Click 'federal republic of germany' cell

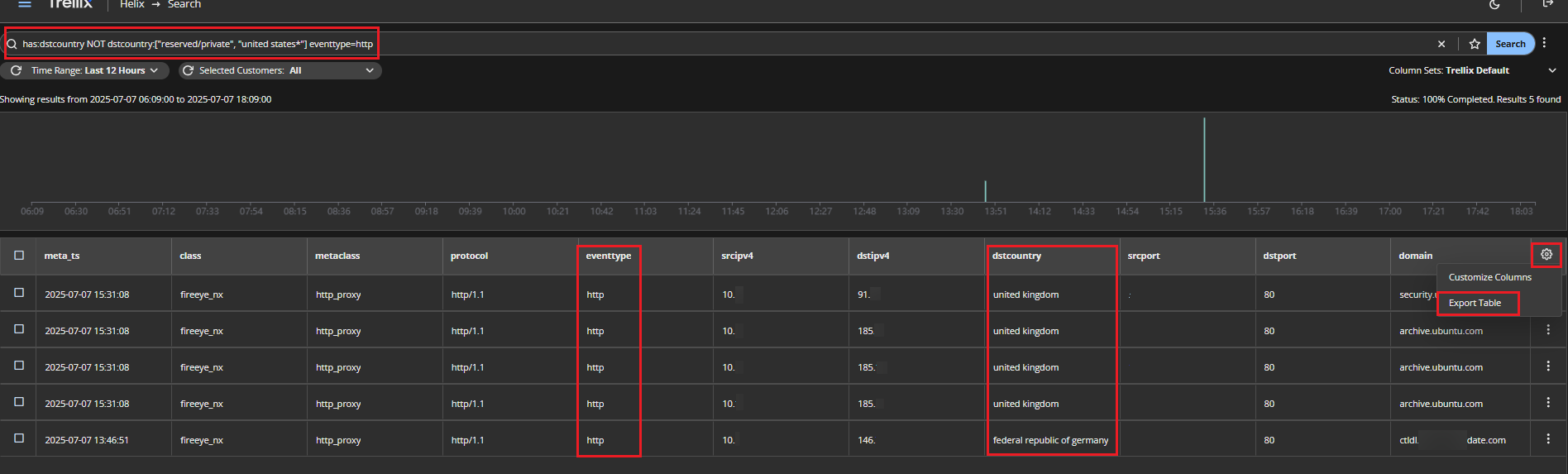[x=1050, y=440]
